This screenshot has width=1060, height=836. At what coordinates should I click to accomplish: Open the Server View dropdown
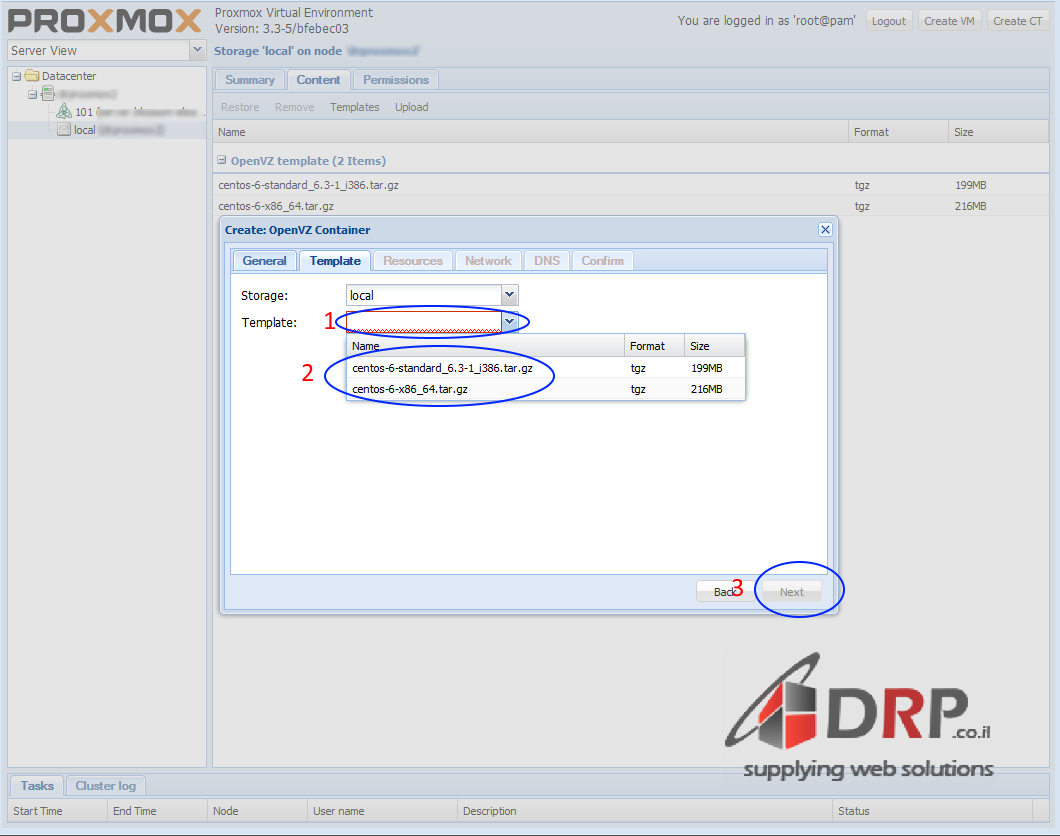(x=197, y=50)
